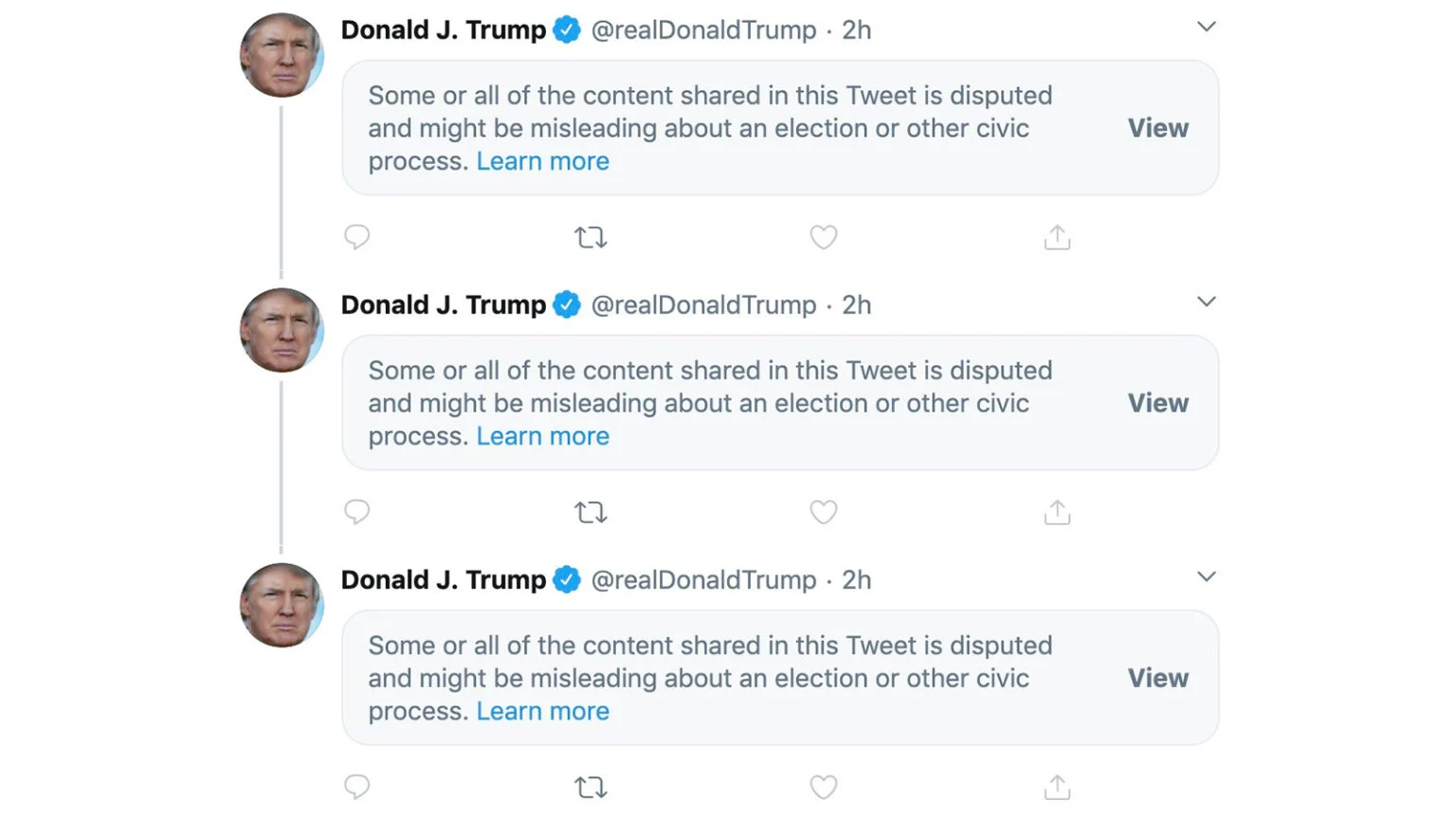Like the third tweet
Viewport: 1456px width, 819px height.
pos(824,787)
